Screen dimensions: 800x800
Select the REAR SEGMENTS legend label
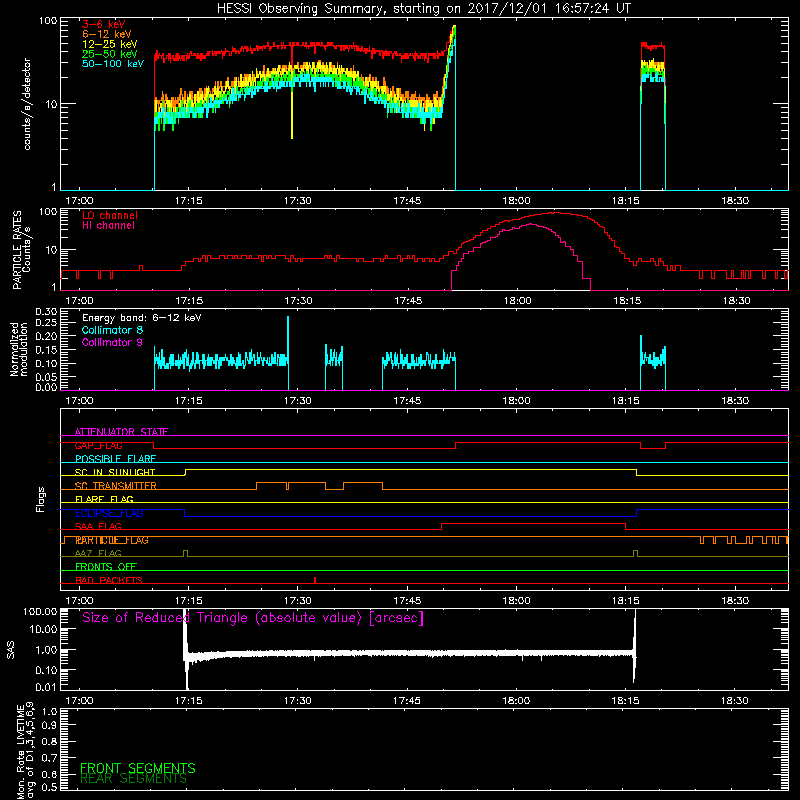click(x=134, y=779)
